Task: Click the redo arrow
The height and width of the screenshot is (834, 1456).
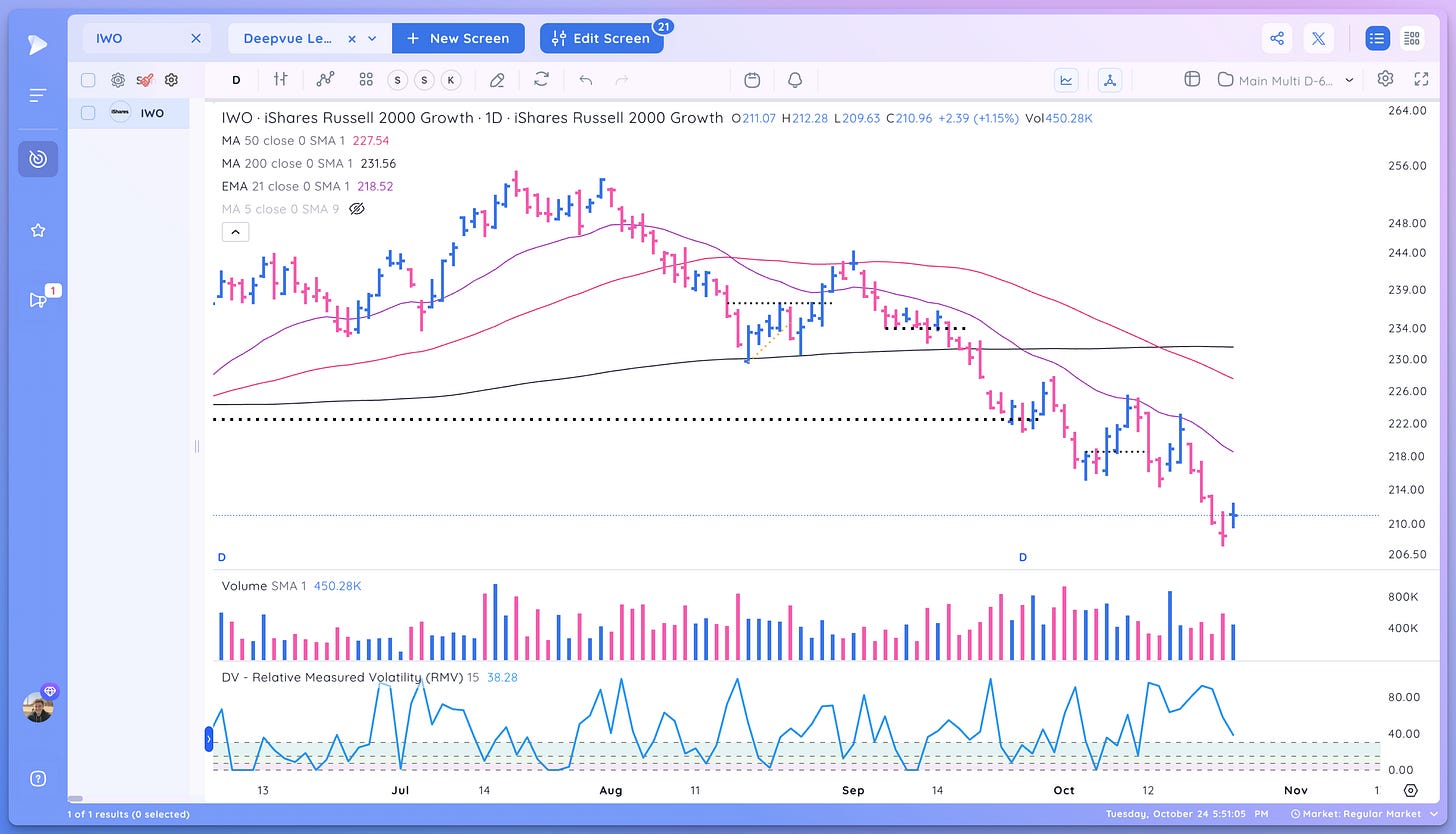Action: point(621,80)
